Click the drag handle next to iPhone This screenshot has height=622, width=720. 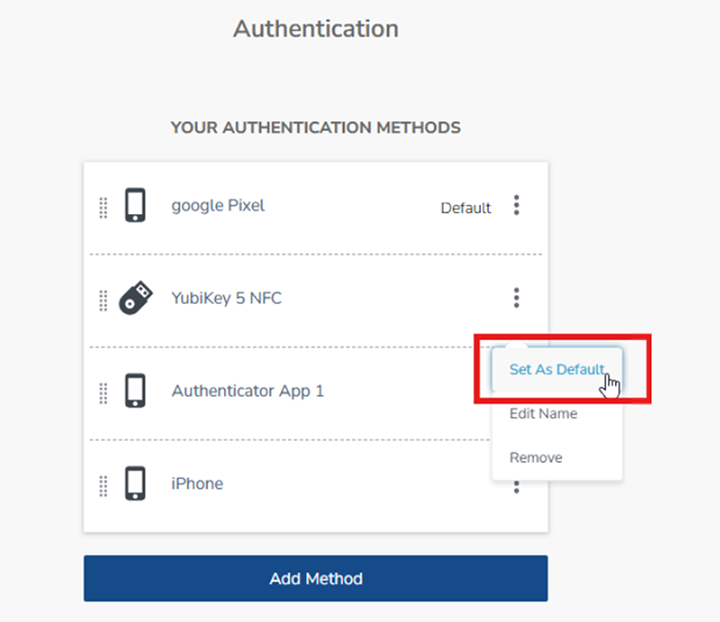click(x=102, y=485)
